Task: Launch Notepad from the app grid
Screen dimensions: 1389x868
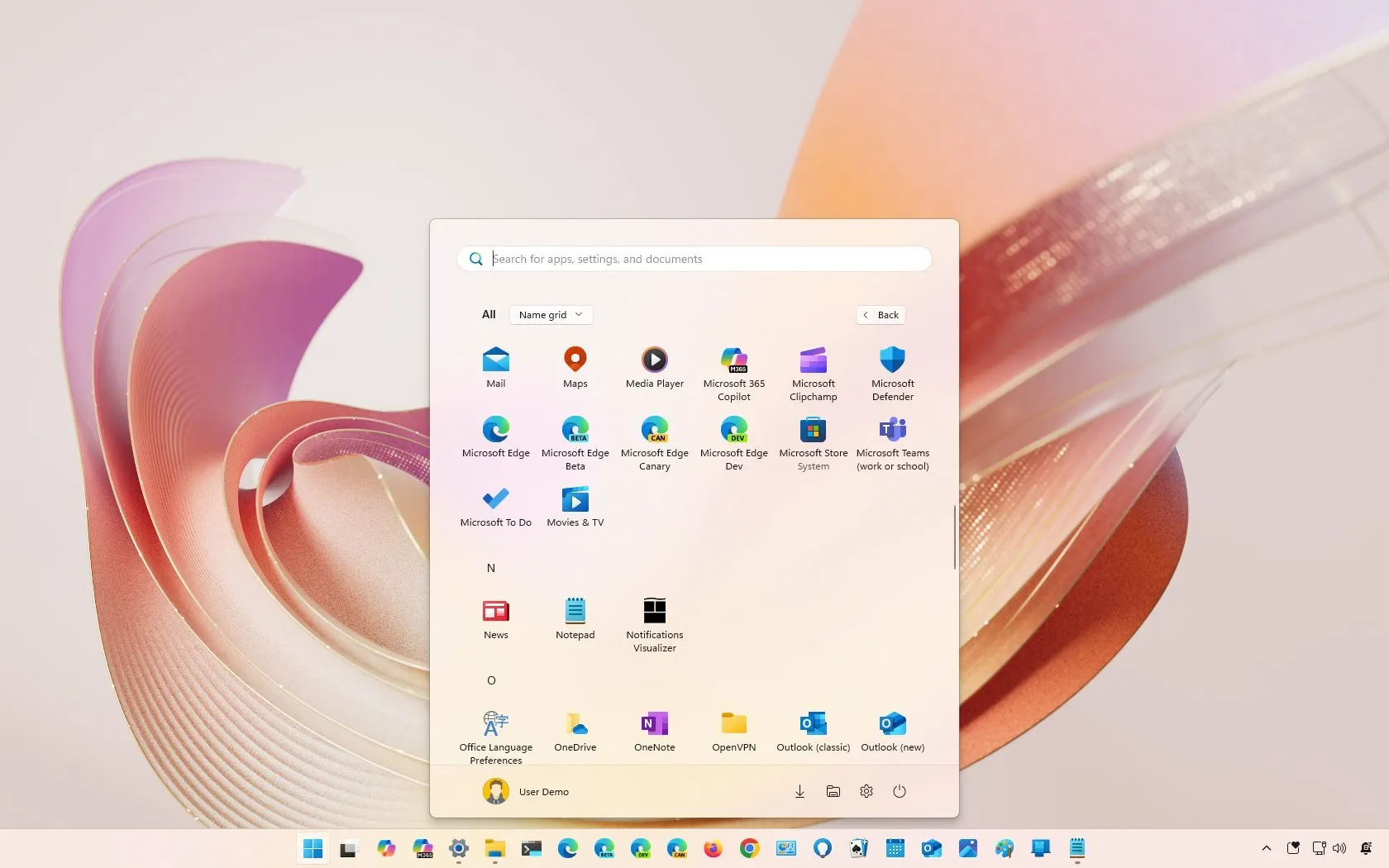Action: click(x=575, y=618)
